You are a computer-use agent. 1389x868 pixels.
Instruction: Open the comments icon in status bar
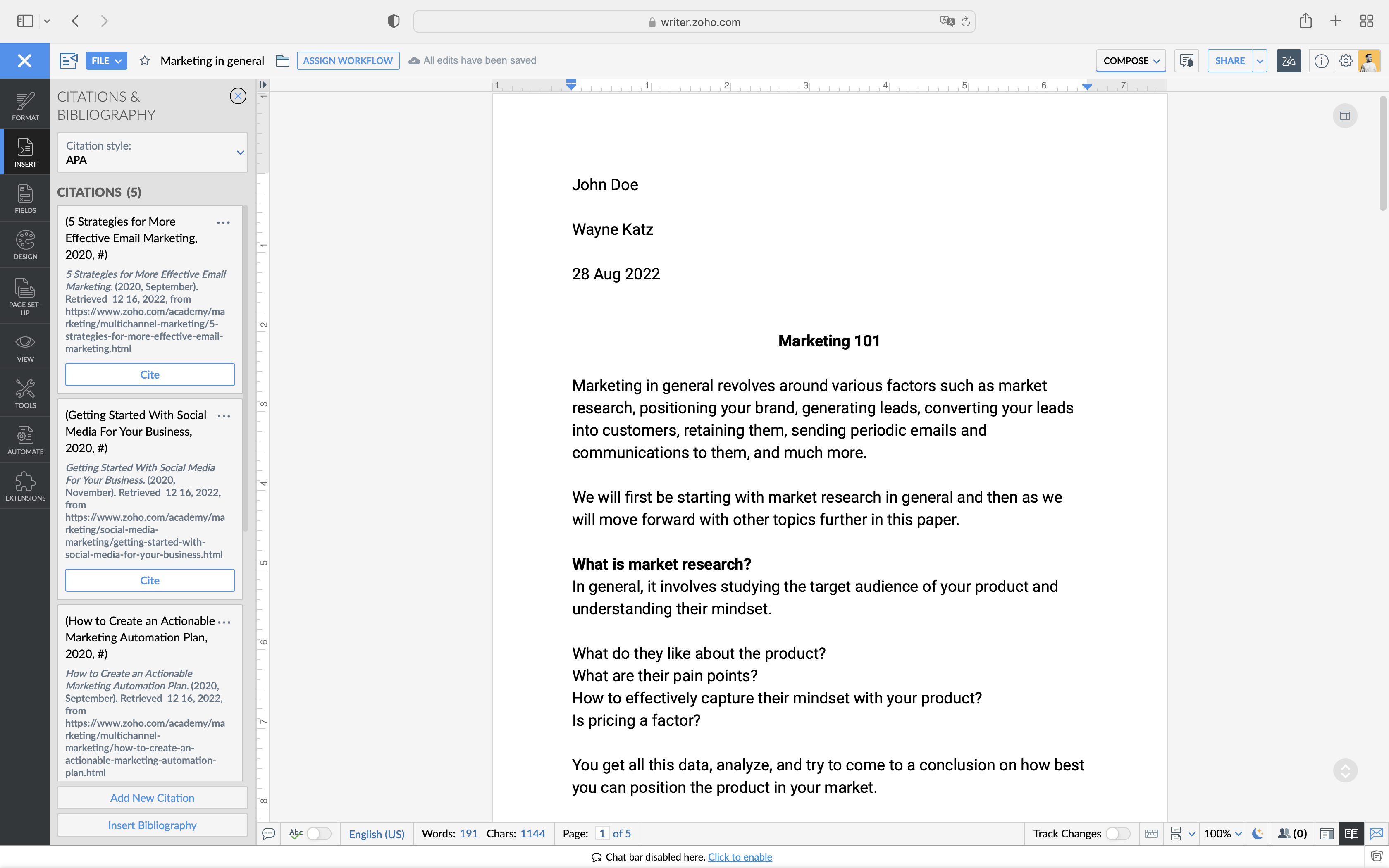tap(268, 834)
